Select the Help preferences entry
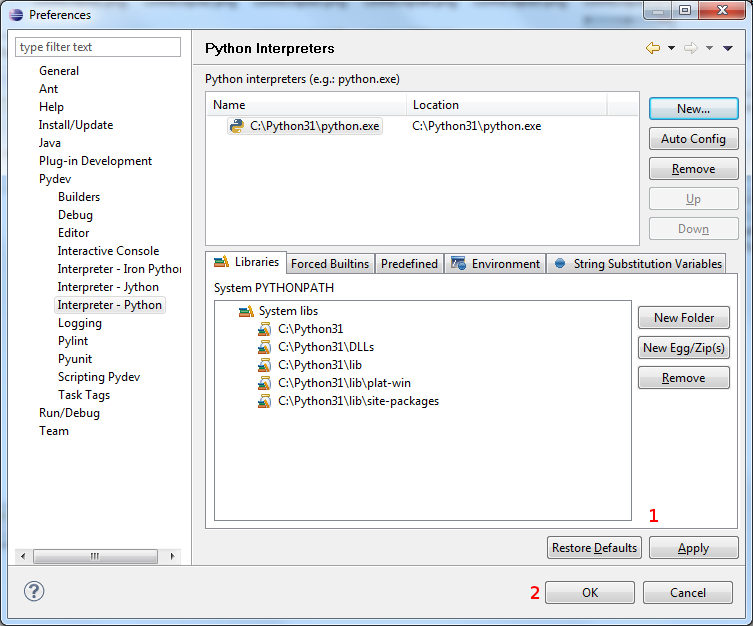753x626 pixels. click(x=51, y=107)
